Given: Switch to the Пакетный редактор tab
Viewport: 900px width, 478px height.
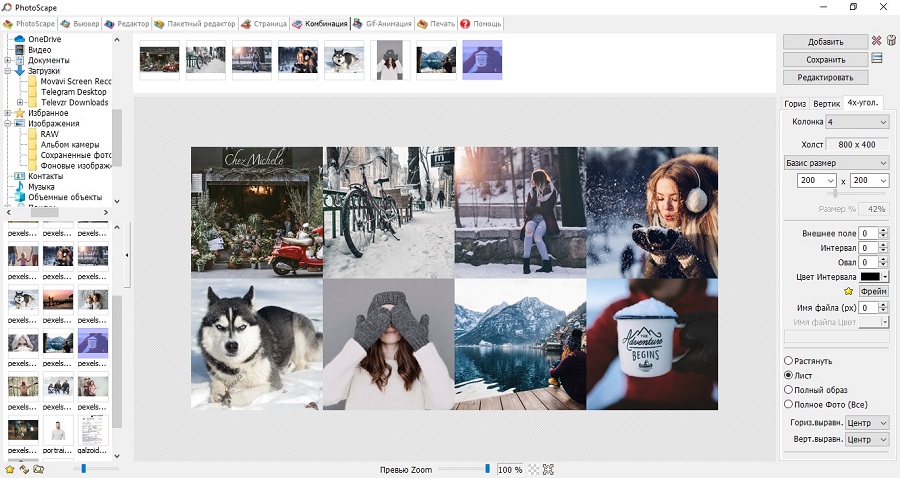Looking at the screenshot, I should tap(195, 24).
